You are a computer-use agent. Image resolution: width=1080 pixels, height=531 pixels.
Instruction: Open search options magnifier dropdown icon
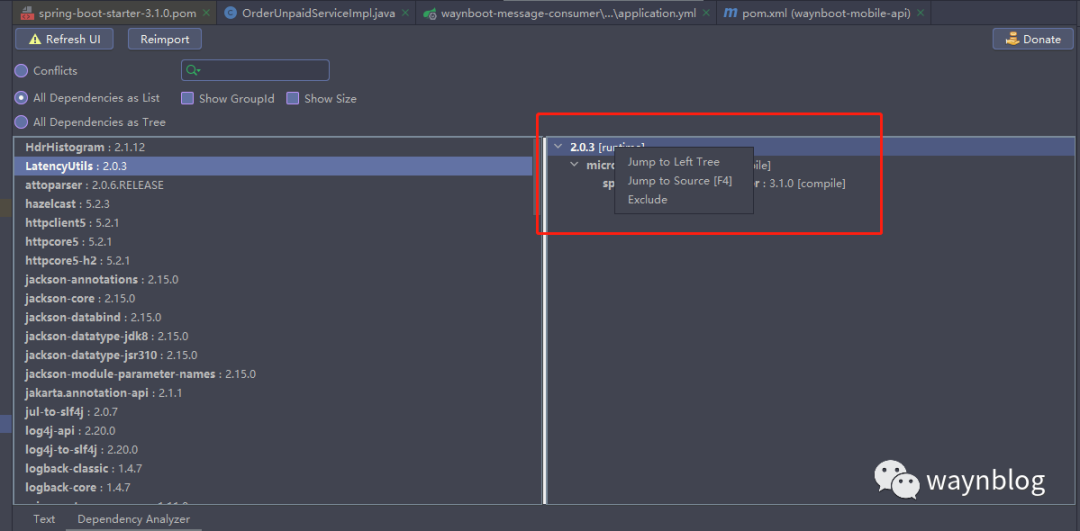194,70
